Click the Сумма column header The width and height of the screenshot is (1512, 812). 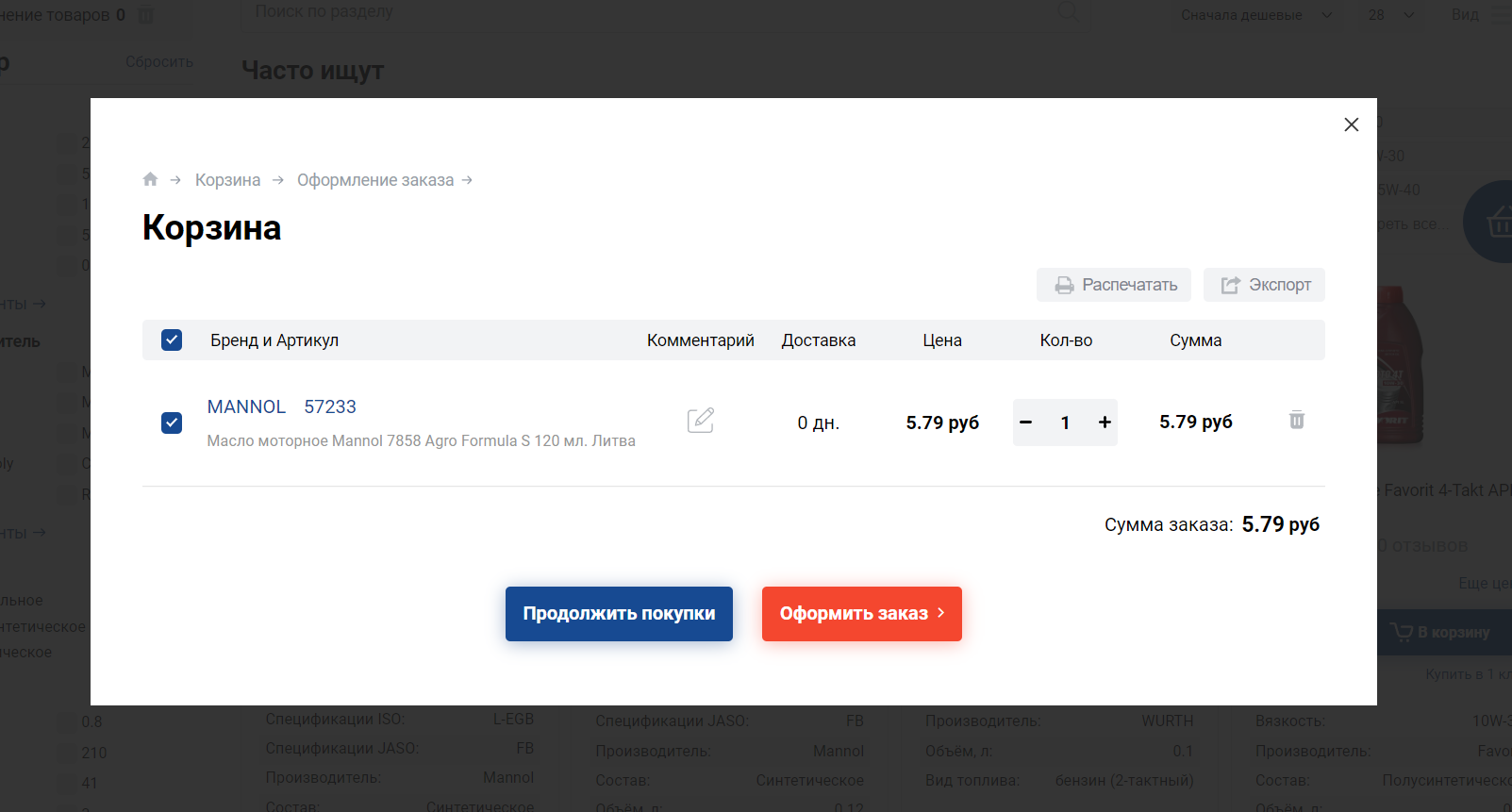[x=1196, y=340]
